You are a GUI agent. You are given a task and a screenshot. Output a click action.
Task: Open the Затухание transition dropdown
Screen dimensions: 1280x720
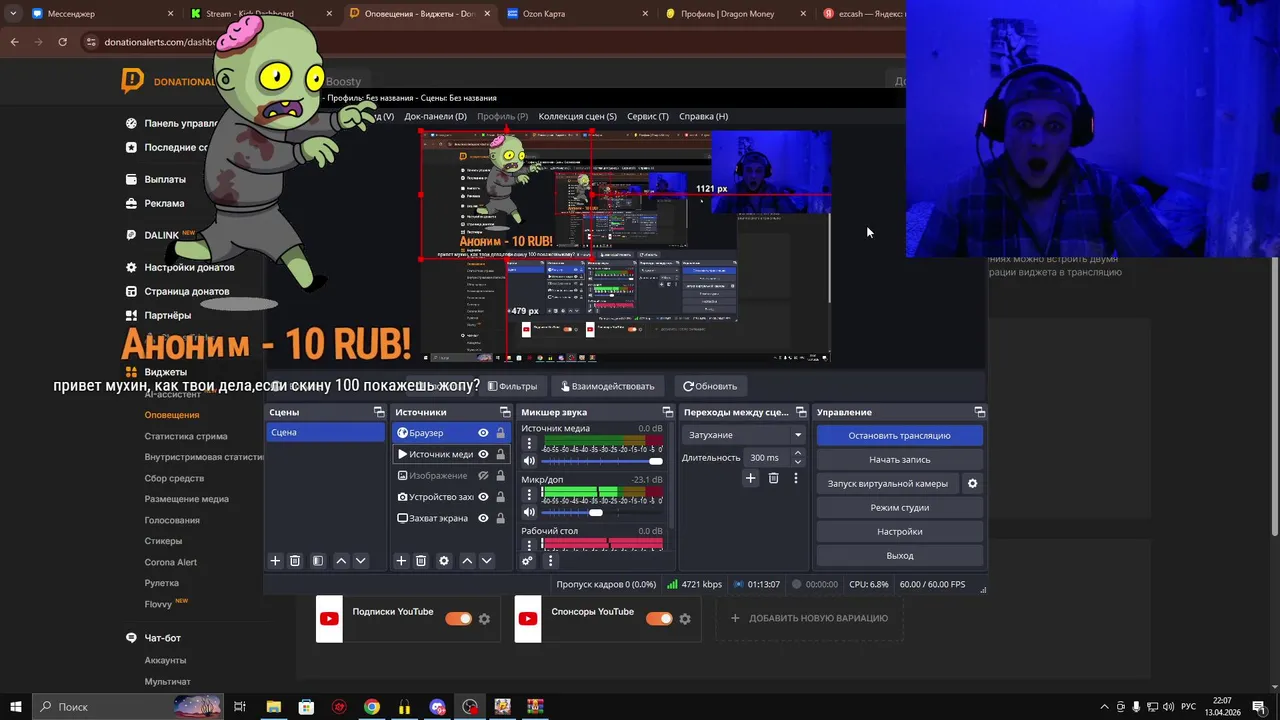tap(745, 435)
